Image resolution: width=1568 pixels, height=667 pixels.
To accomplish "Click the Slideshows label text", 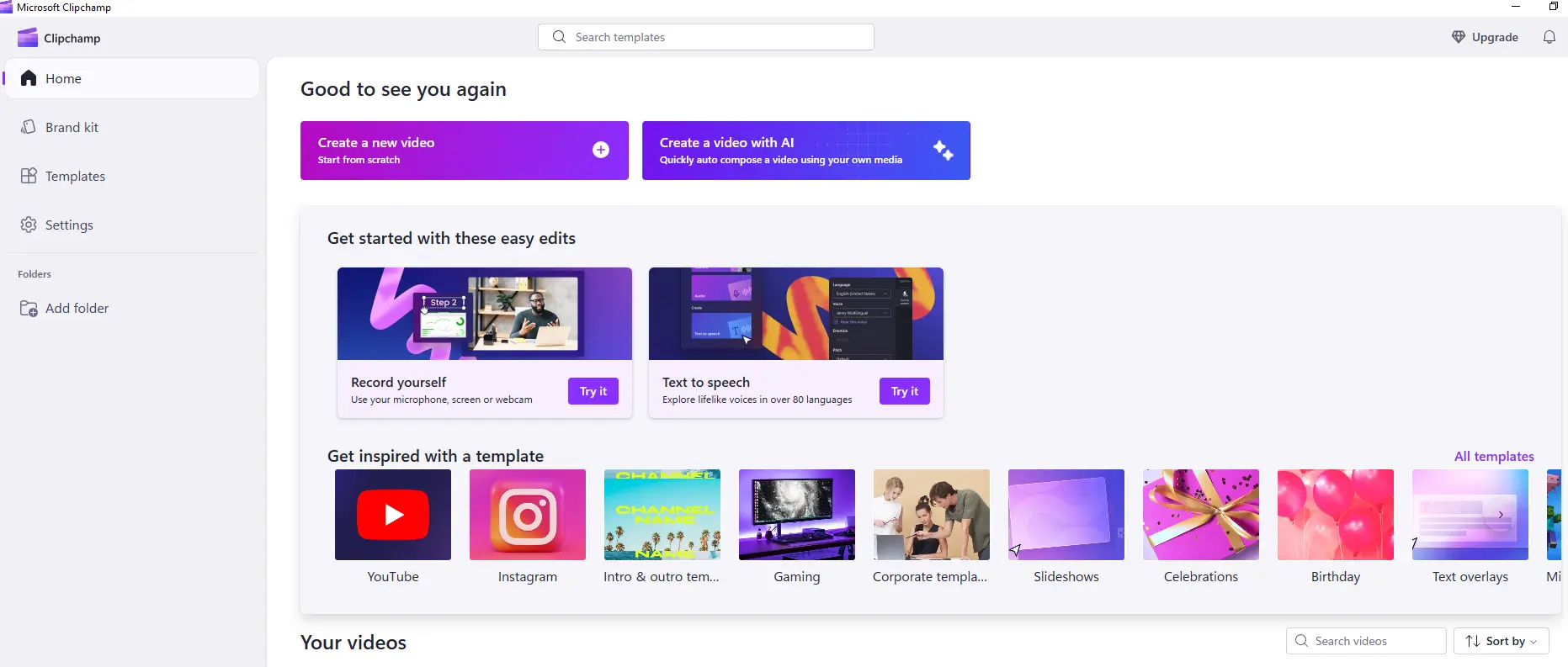I will coord(1066,576).
